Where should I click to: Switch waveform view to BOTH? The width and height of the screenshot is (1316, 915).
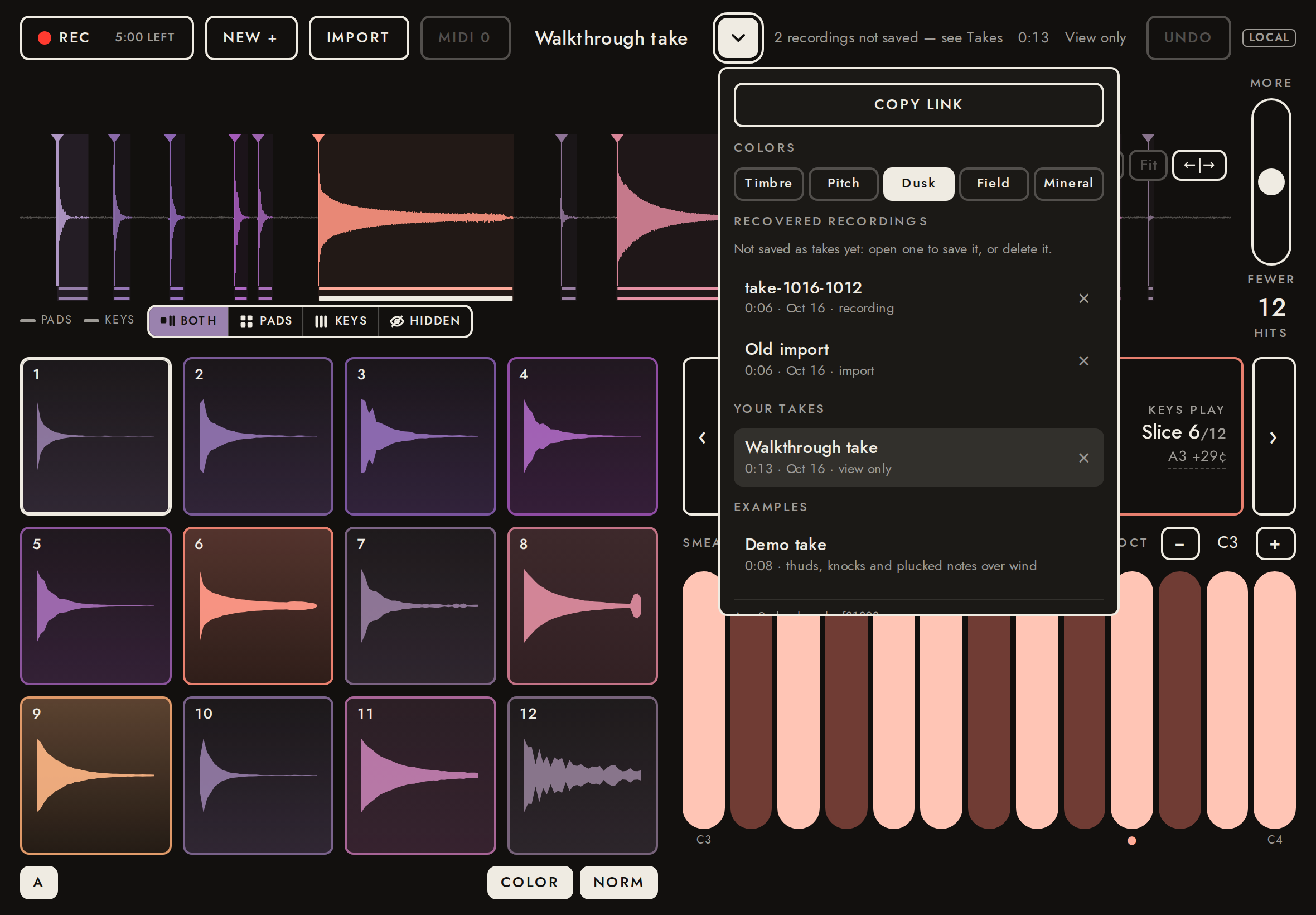point(188,321)
